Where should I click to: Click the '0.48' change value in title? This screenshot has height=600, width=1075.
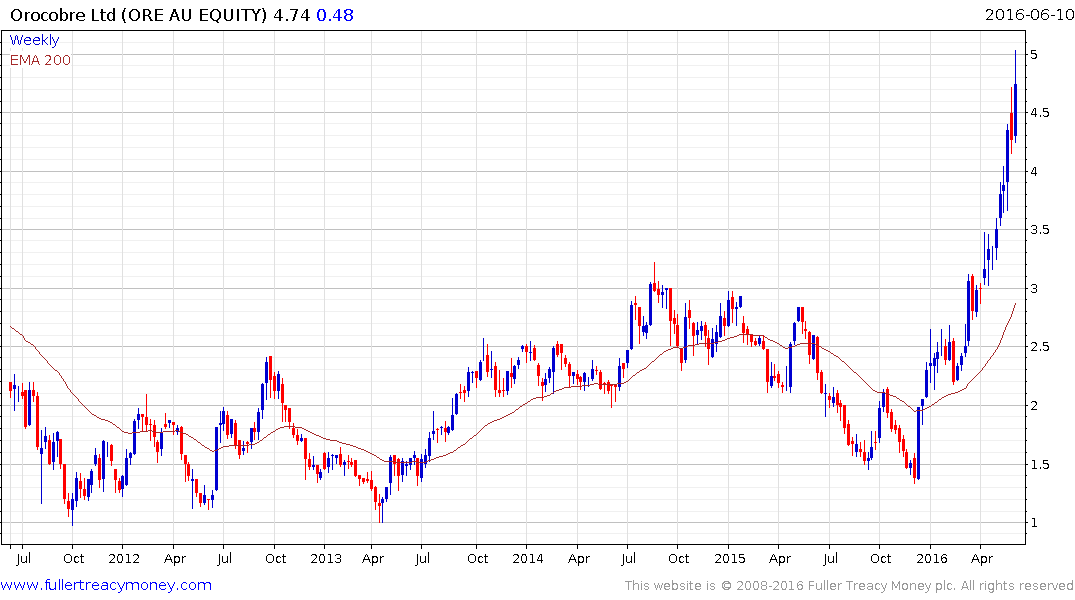pos(335,14)
